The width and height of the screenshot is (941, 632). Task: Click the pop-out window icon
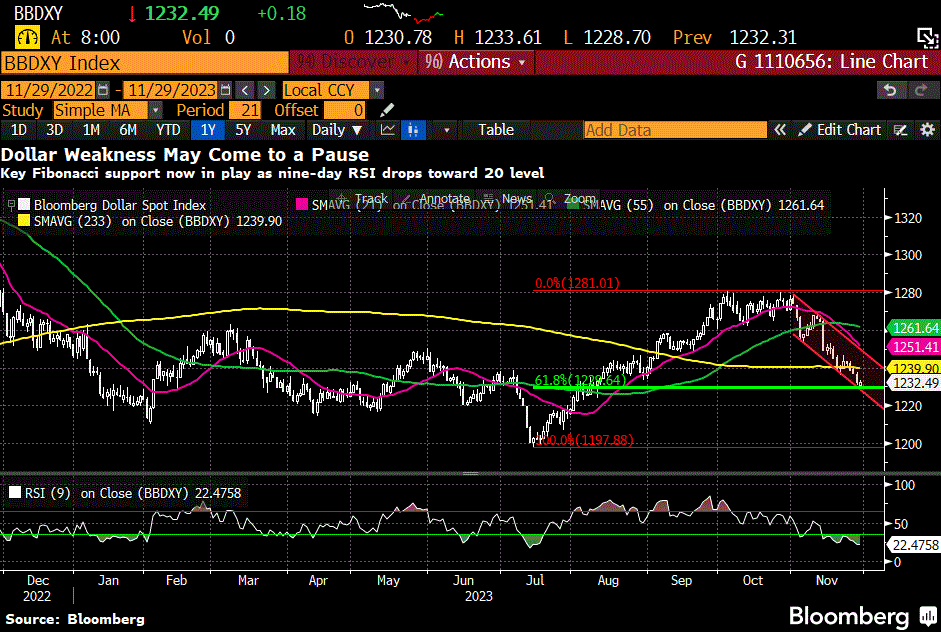point(927,37)
